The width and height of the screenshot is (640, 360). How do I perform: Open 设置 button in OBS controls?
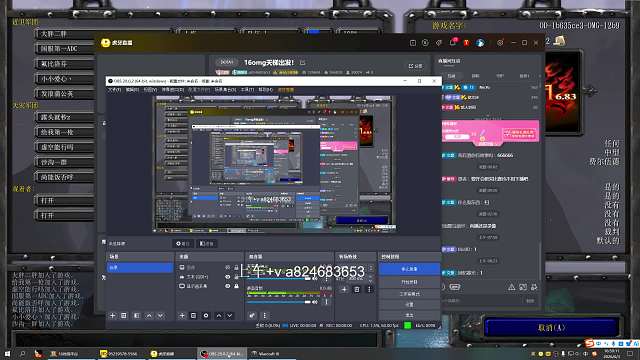(409, 304)
